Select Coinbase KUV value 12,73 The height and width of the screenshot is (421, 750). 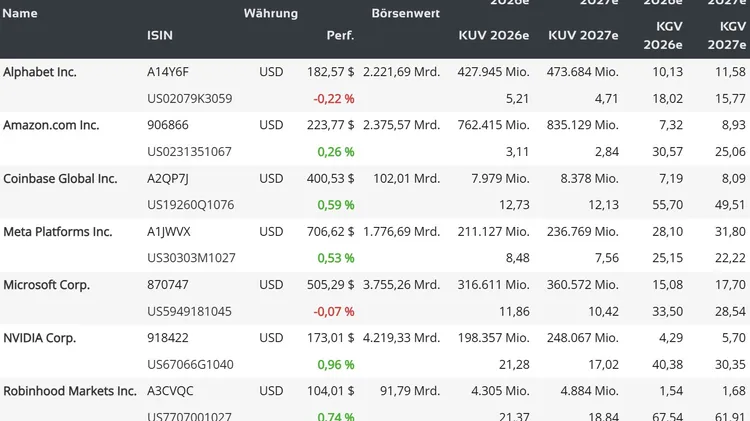coord(514,205)
